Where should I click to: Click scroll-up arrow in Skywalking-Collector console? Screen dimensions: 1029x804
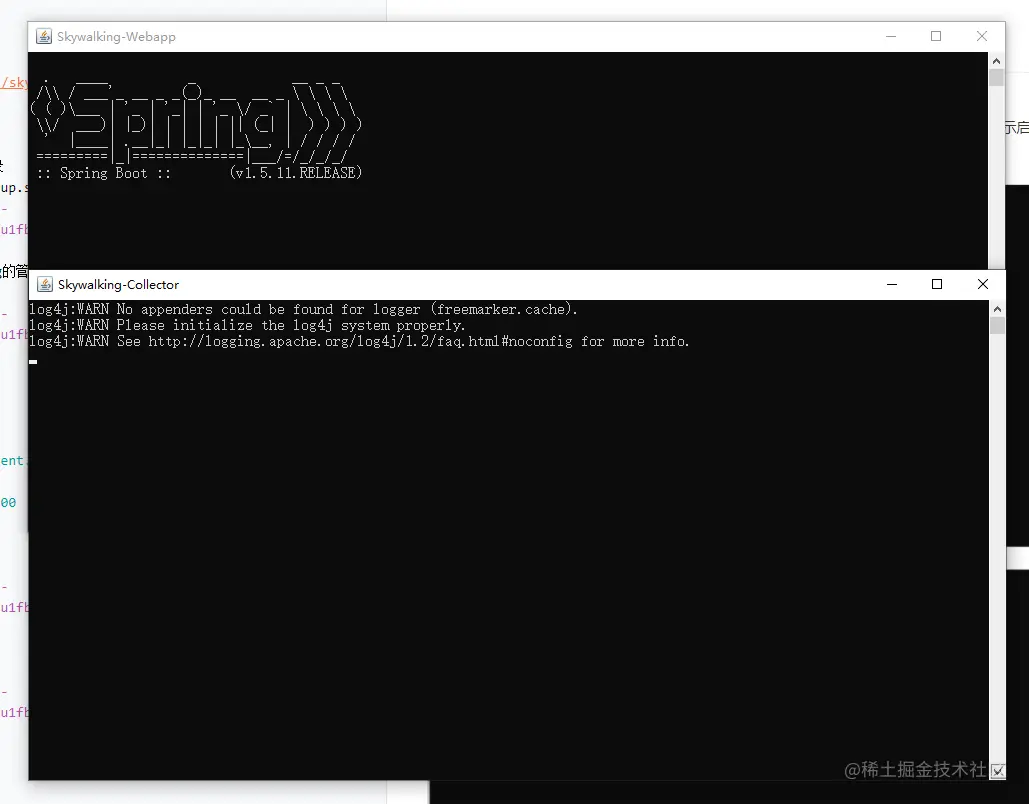click(x=998, y=309)
